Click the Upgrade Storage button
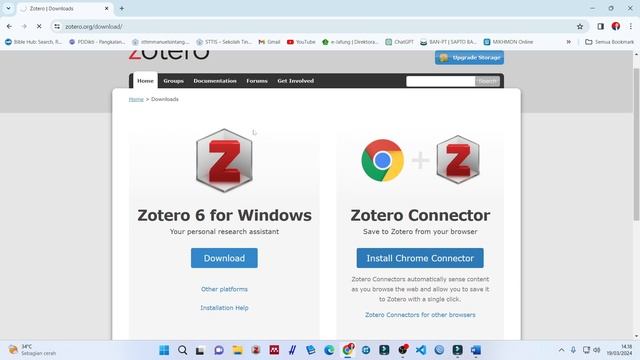 coord(469,58)
